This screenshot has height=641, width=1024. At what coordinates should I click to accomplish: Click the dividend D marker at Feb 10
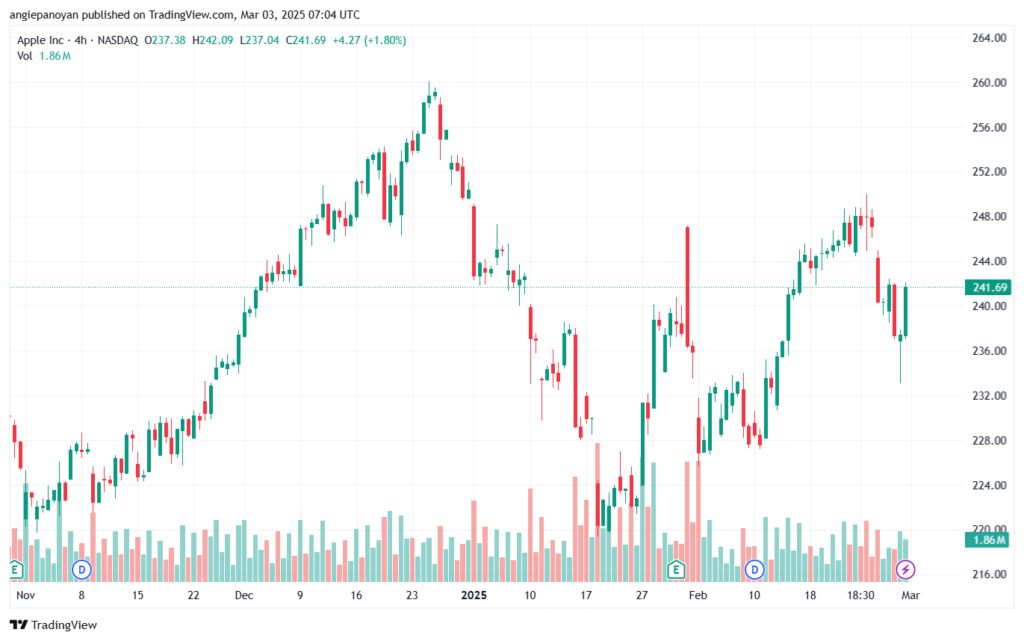[x=754, y=570]
